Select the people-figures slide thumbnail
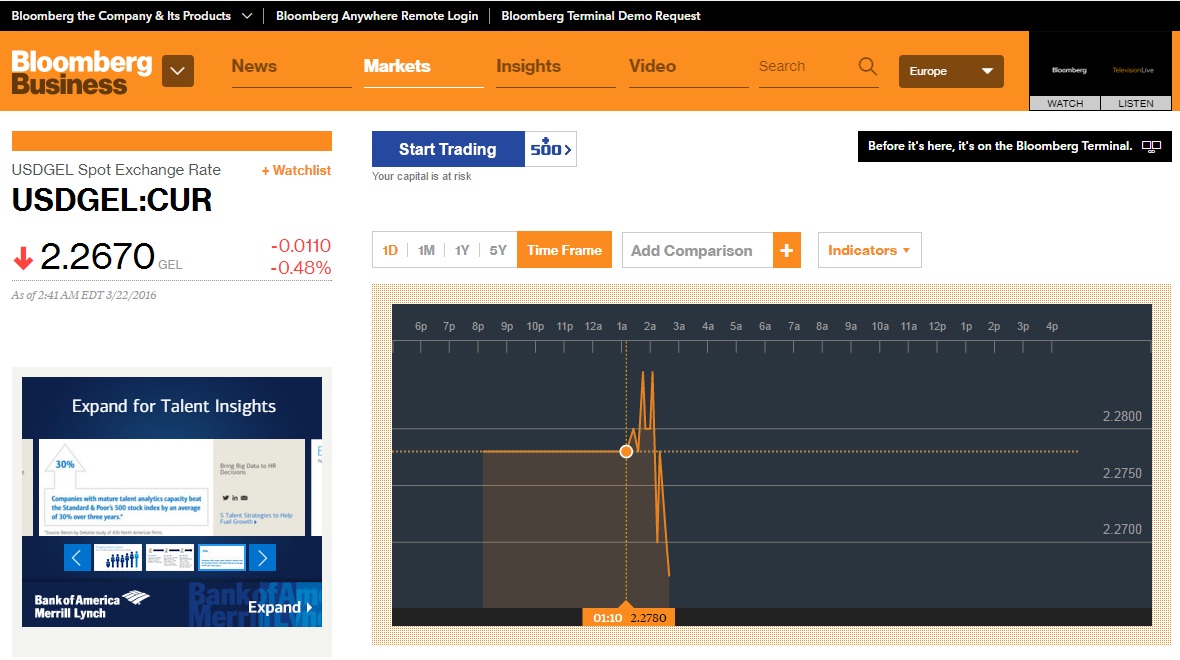 pos(118,558)
